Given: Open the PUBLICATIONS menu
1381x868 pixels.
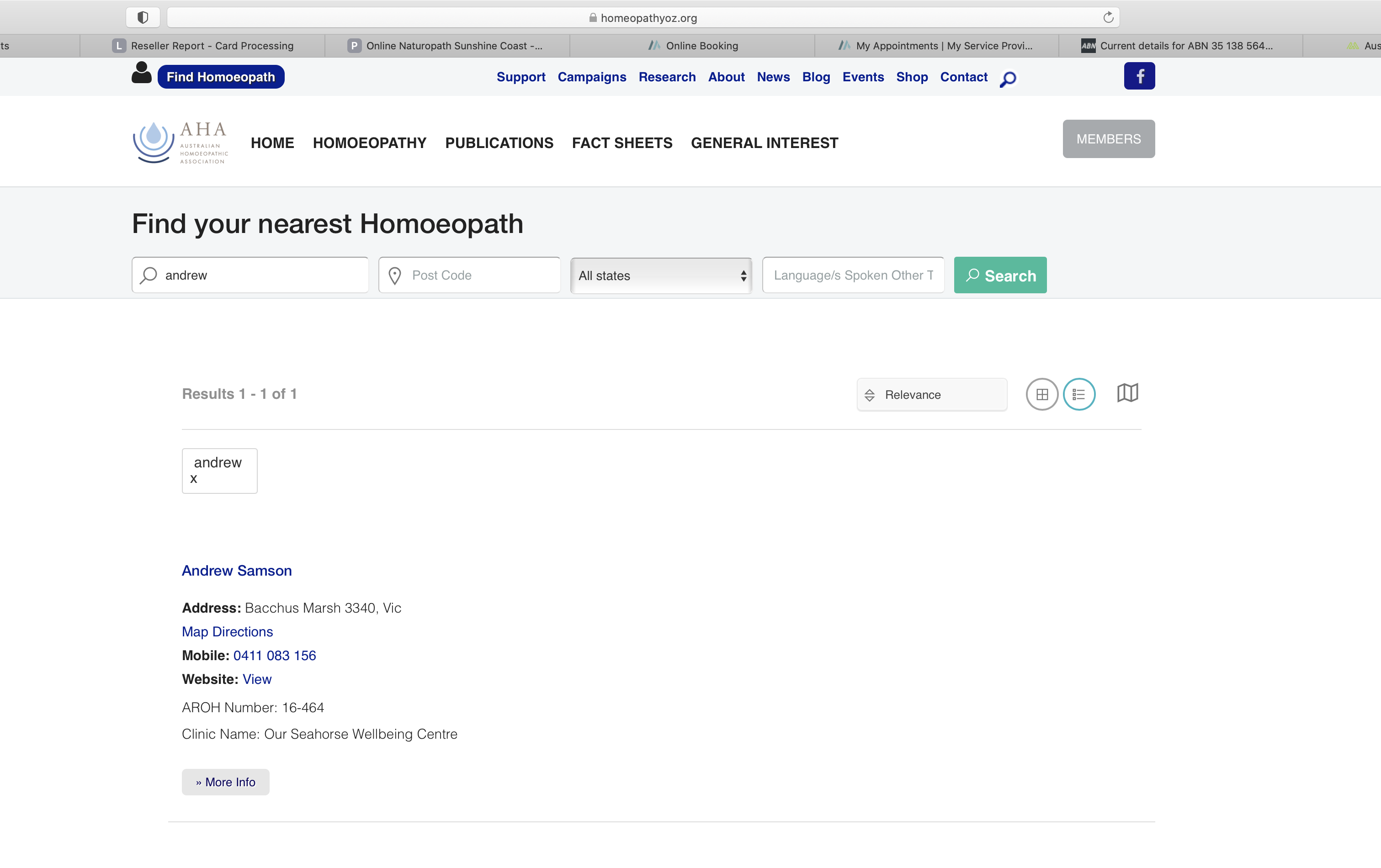Looking at the screenshot, I should click(499, 143).
